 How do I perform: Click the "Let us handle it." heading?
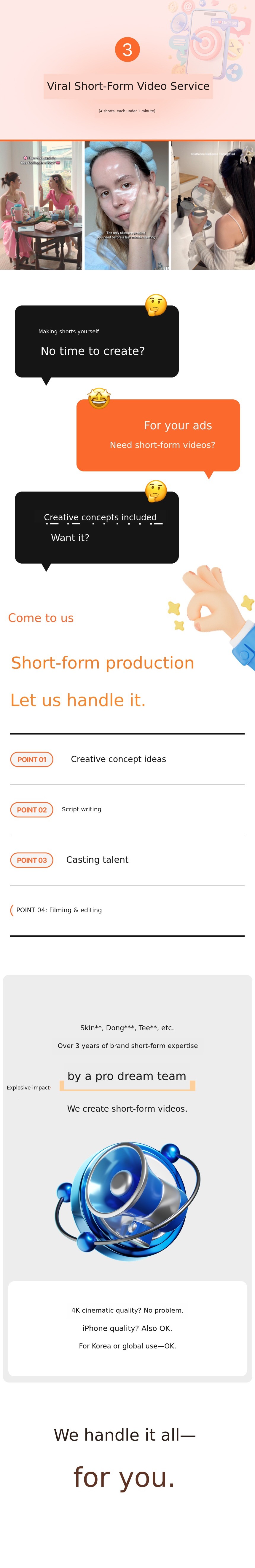(x=78, y=700)
